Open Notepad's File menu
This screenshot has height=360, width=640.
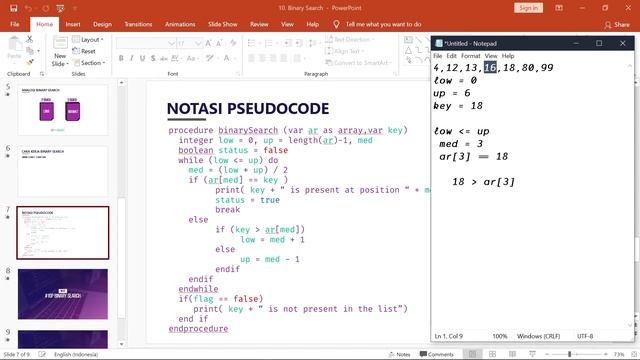(x=438, y=56)
